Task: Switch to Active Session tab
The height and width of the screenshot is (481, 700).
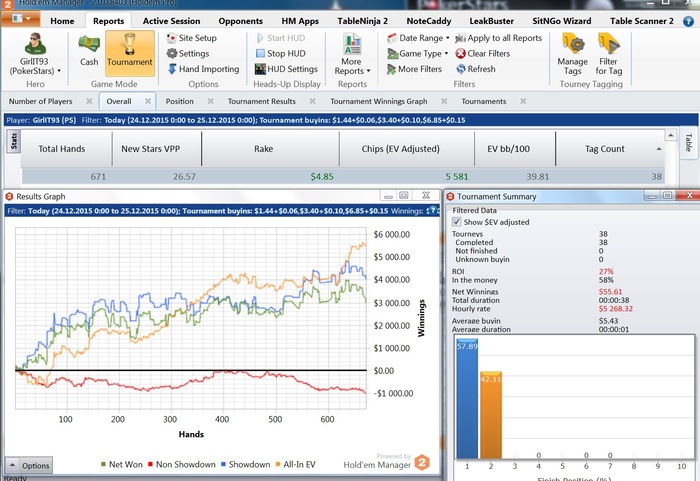Action: click(171, 21)
